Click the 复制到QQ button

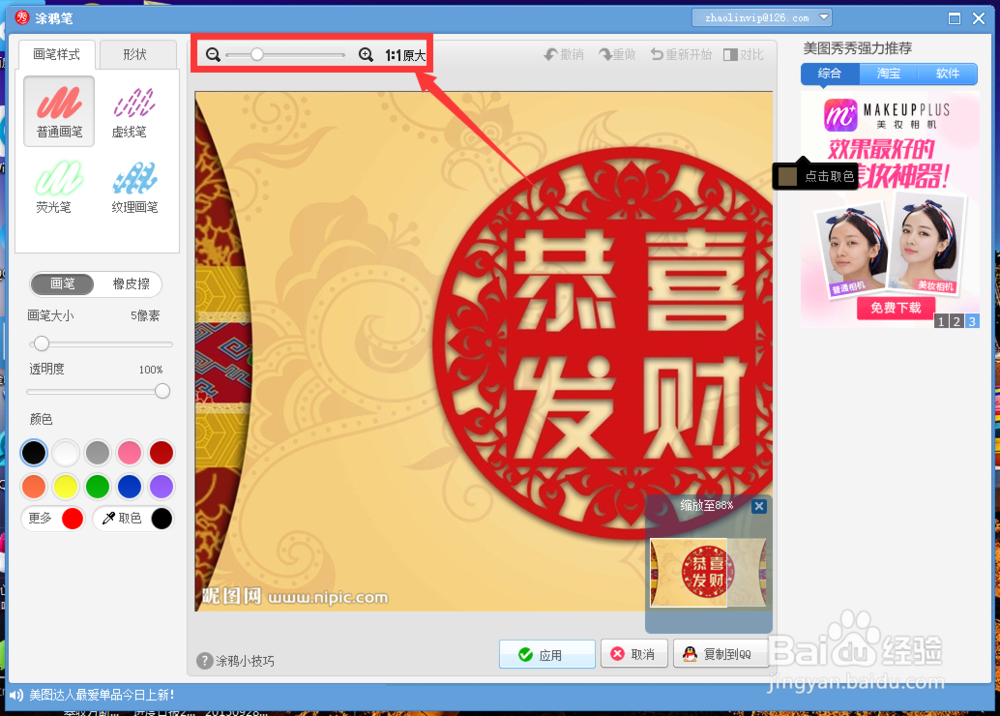[x=720, y=654]
